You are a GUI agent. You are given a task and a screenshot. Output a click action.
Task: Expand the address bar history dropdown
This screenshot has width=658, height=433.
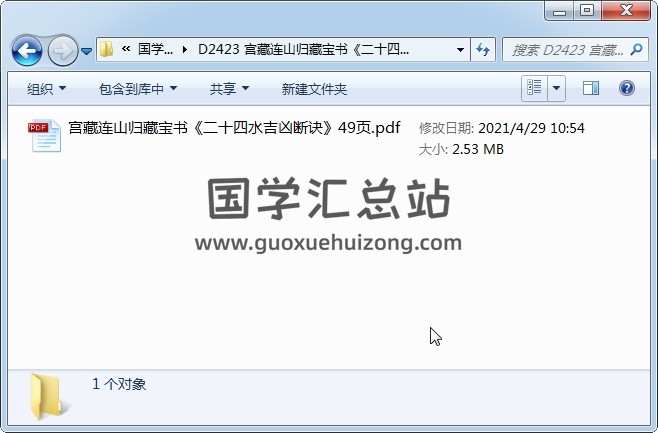[460, 50]
